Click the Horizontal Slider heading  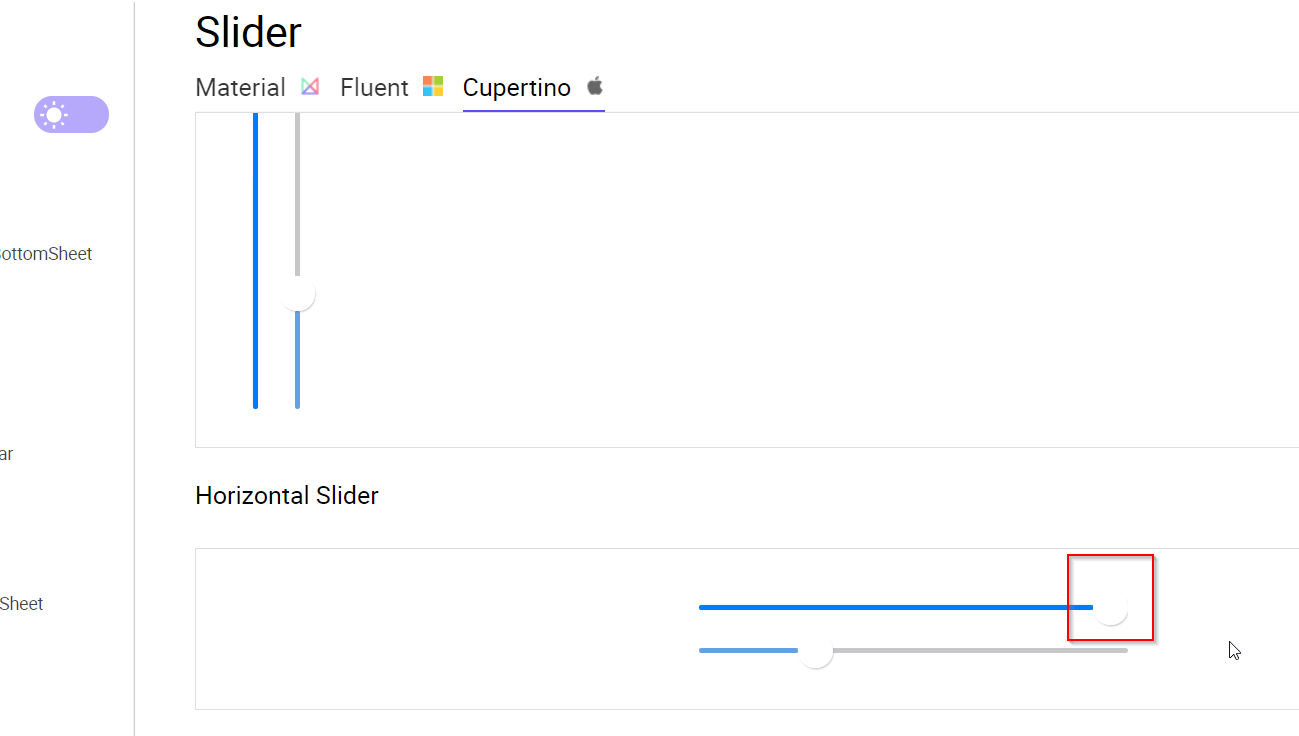[x=287, y=495]
